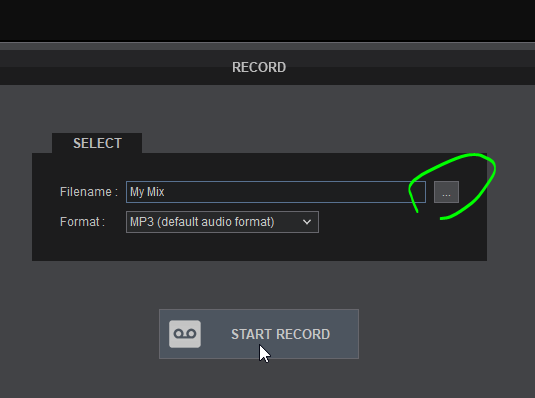
Task: Start recording with the START RECORD button
Action: [x=259, y=334]
